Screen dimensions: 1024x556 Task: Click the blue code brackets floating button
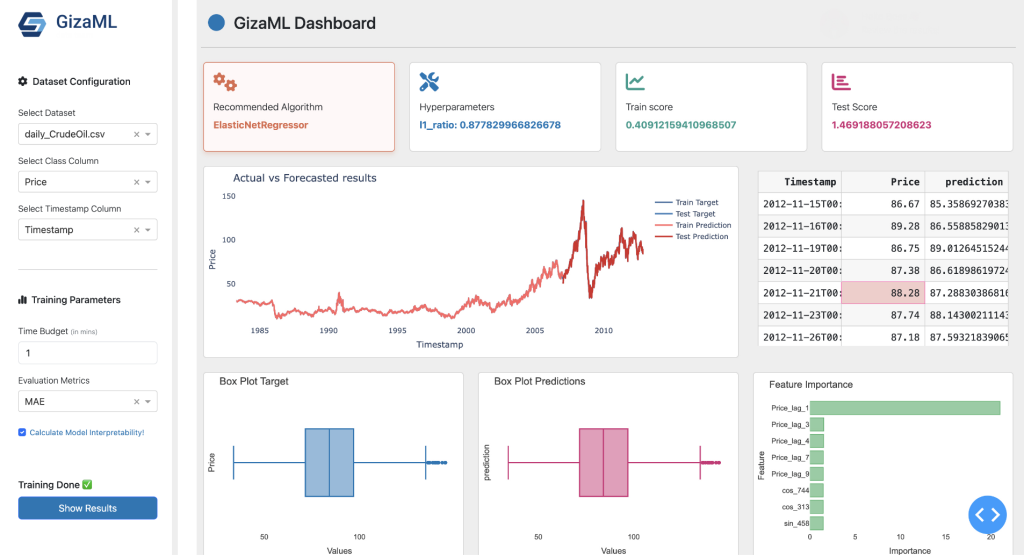[x=987, y=515]
